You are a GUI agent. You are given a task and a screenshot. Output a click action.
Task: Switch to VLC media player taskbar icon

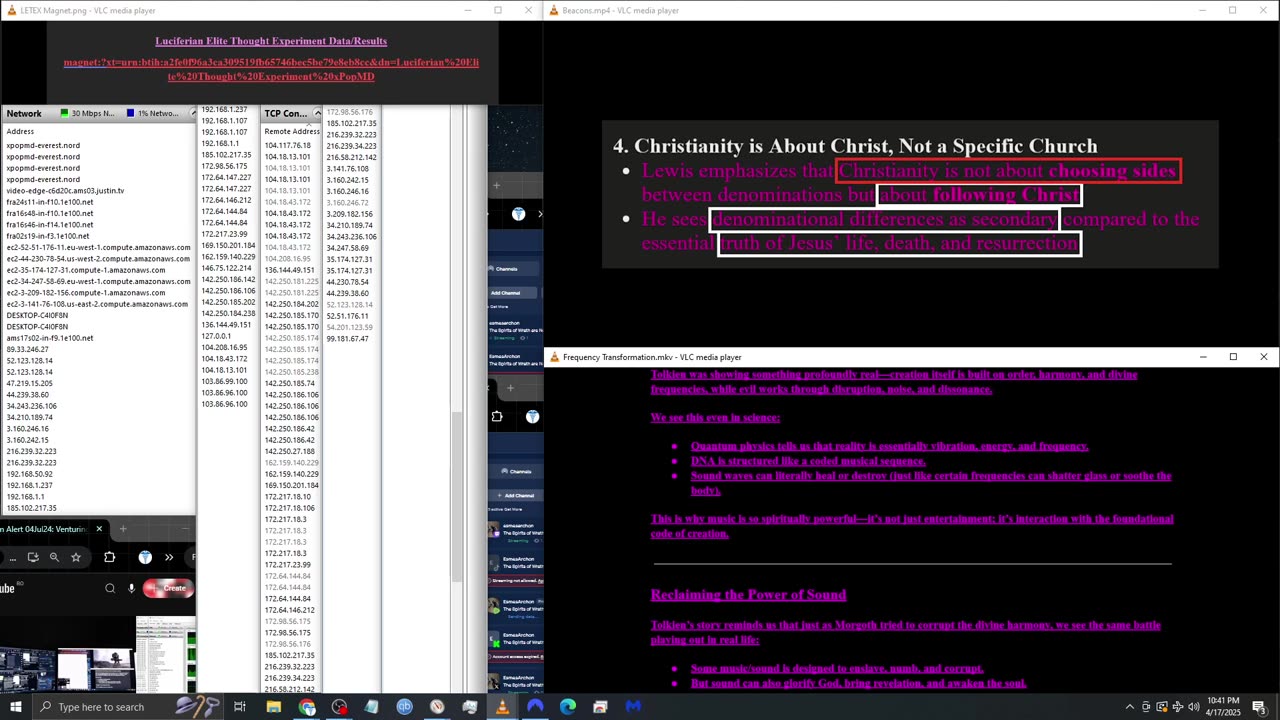pyautogui.click(x=502, y=707)
